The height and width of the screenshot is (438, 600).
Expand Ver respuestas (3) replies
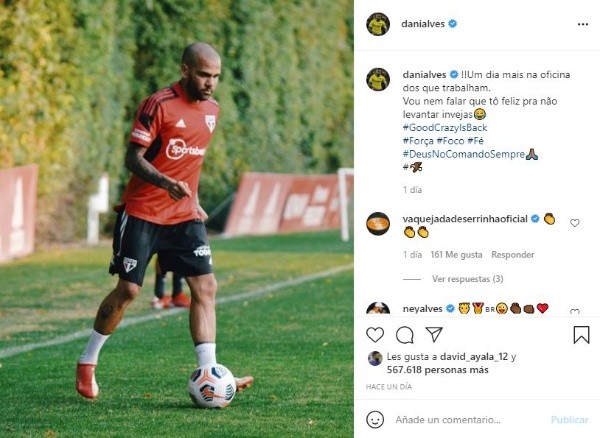point(467,279)
